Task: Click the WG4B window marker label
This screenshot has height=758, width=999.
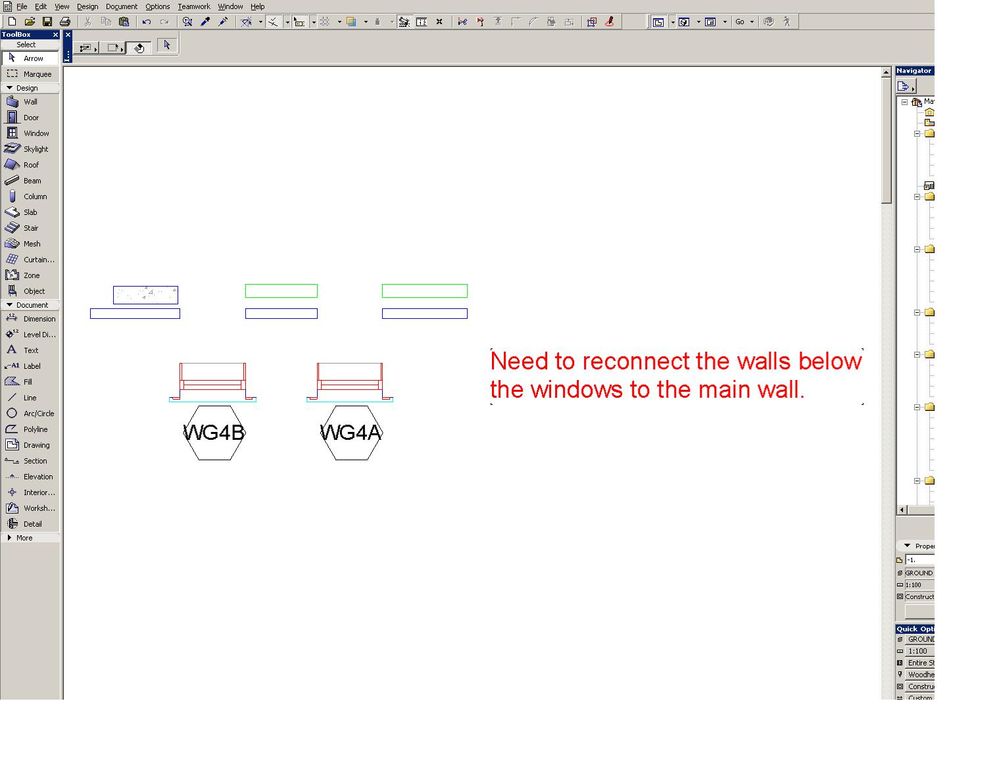Action: pos(213,433)
